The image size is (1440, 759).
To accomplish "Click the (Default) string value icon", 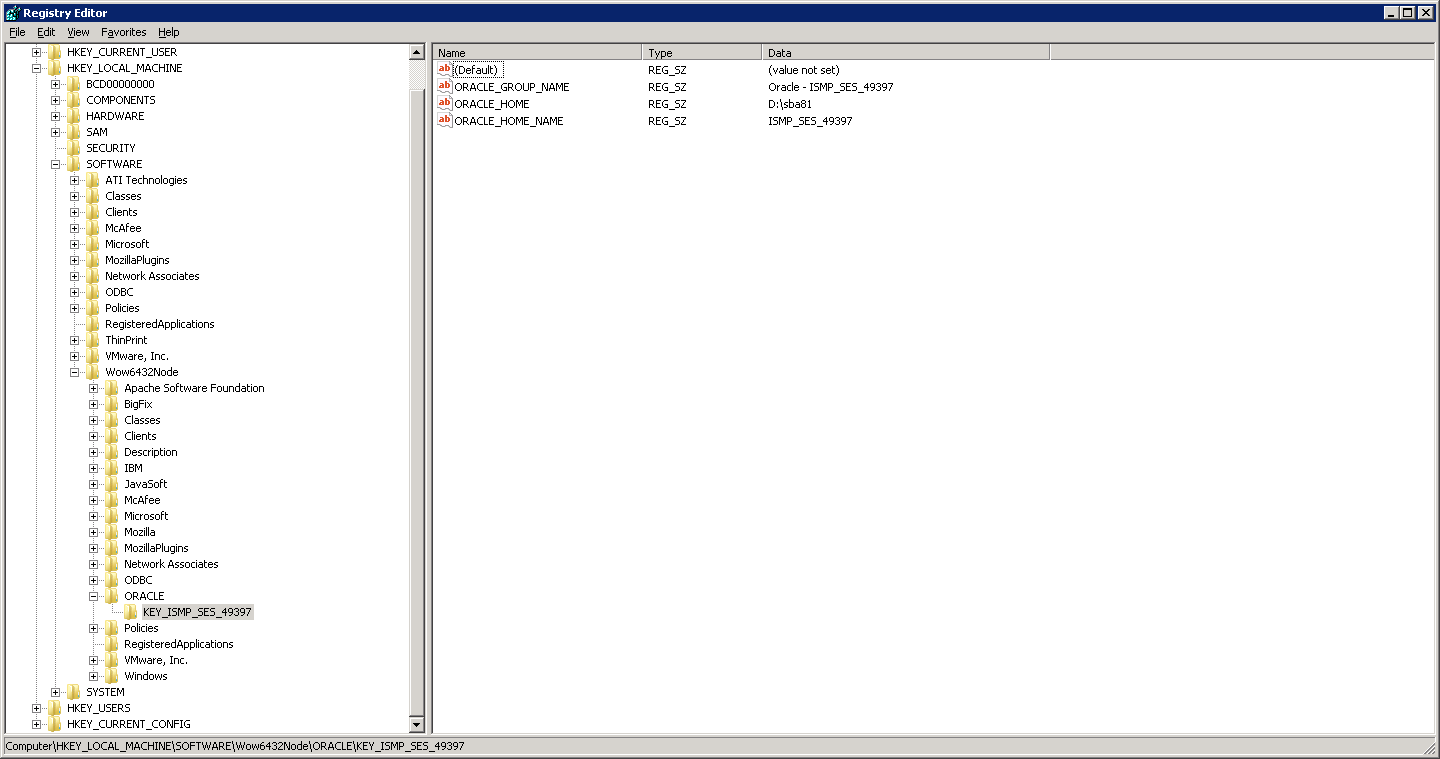I will pos(445,70).
